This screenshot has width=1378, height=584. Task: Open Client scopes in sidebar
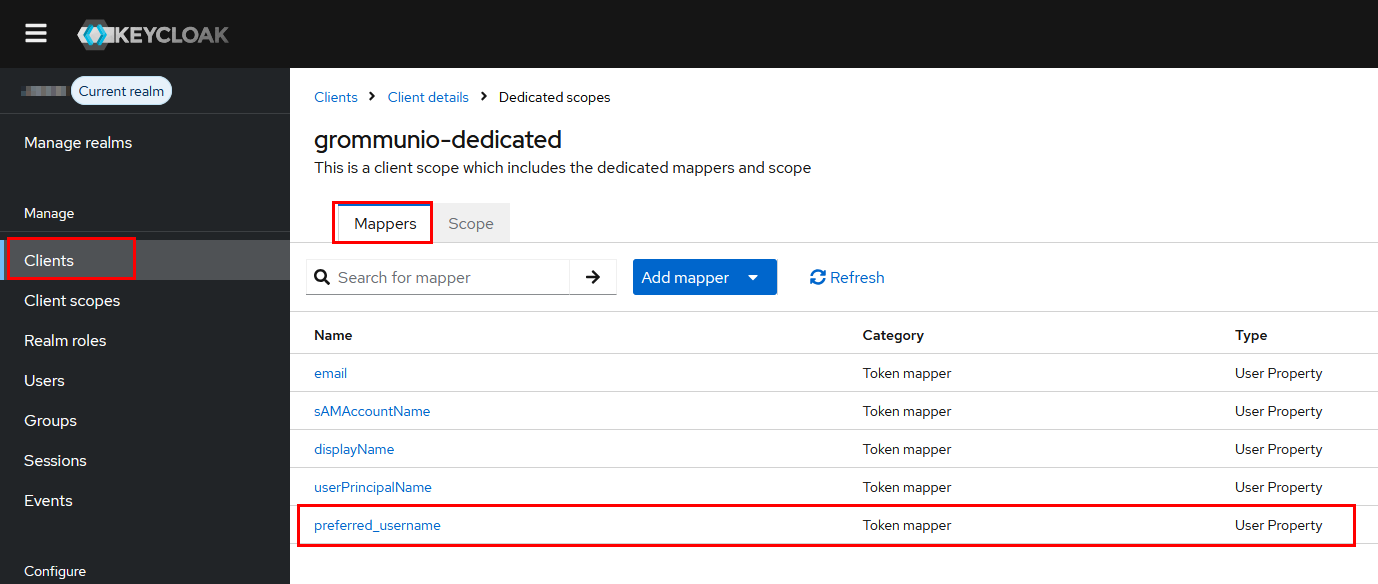[72, 301]
